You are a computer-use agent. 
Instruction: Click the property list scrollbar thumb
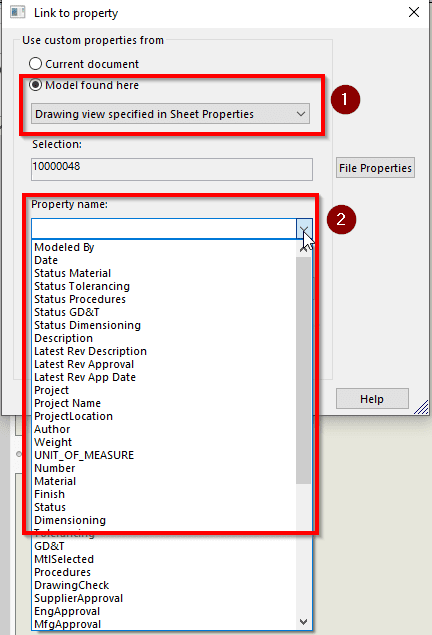303,370
